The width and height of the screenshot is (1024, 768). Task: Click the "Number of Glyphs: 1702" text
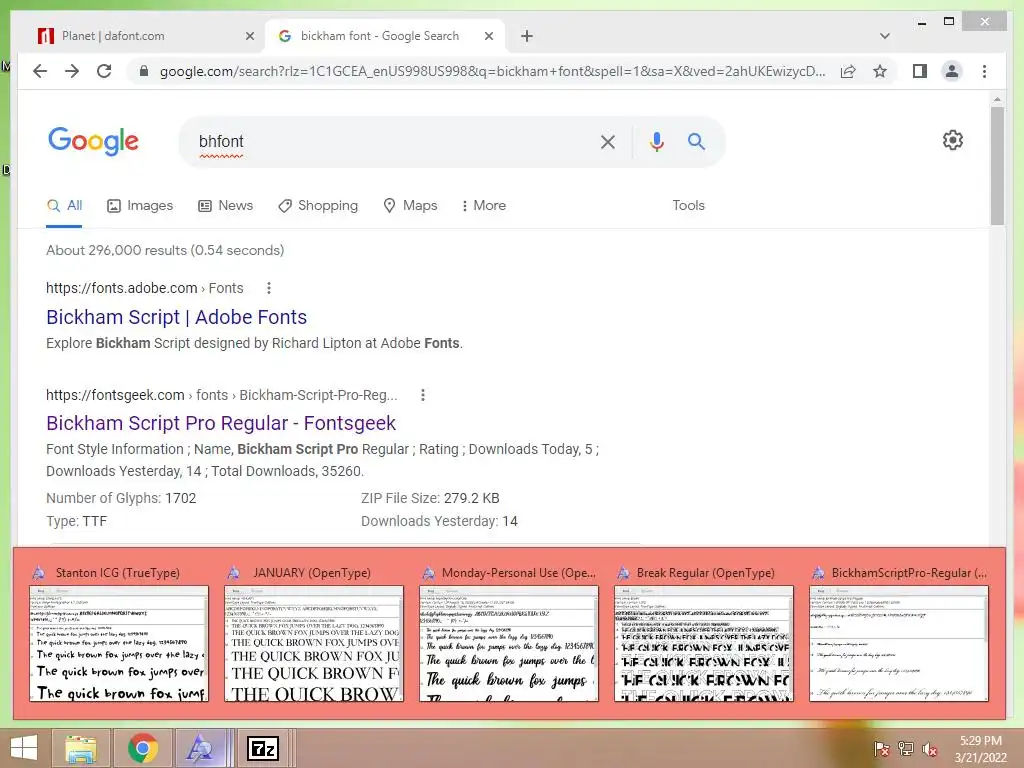click(x=121, y=498)
